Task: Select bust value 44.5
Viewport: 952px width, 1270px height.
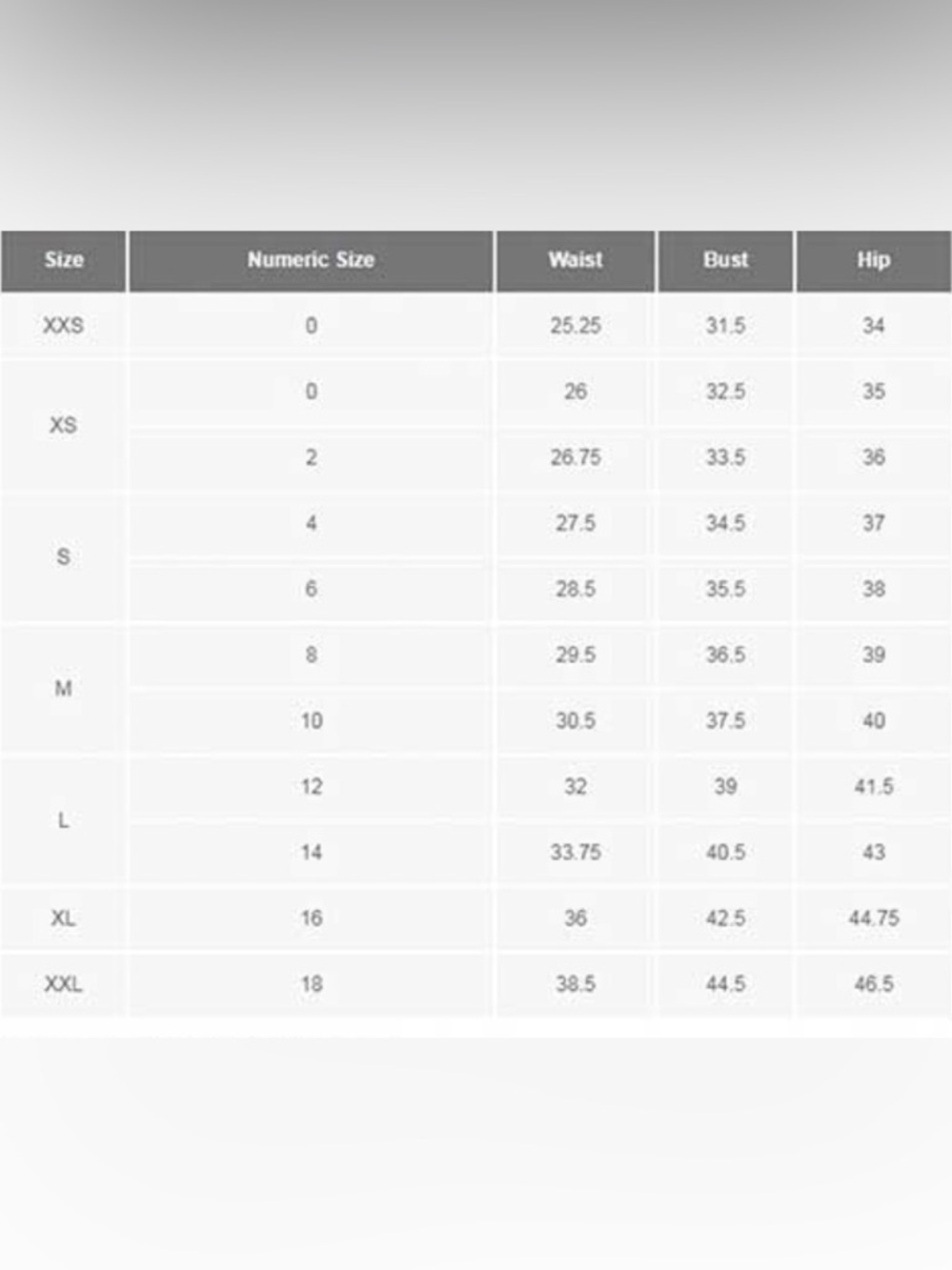Action: pos(725,984)
